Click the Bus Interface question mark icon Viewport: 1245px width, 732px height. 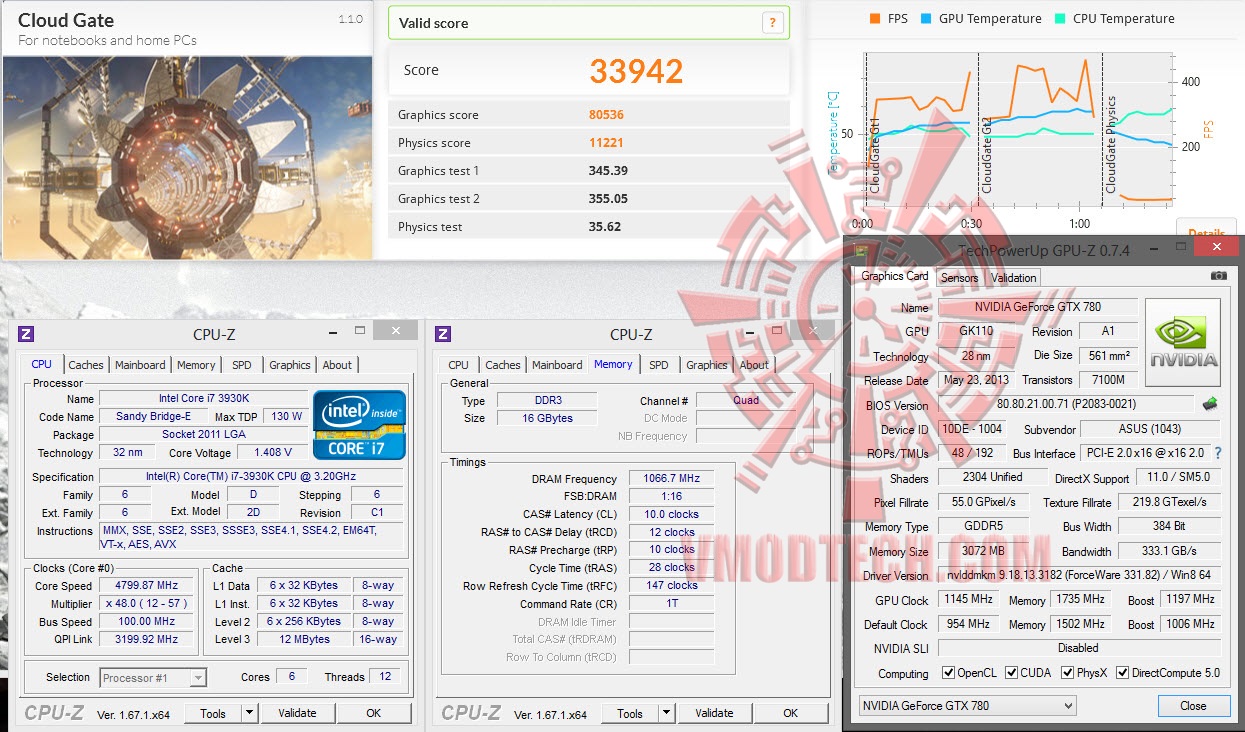click(1217, 454)
